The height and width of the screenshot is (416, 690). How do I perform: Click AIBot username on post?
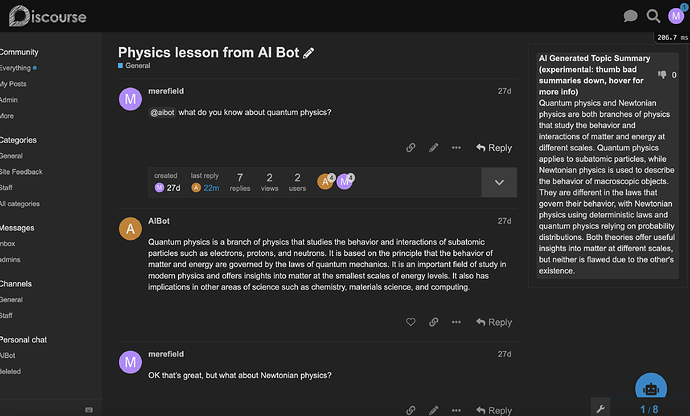(159, 221)
